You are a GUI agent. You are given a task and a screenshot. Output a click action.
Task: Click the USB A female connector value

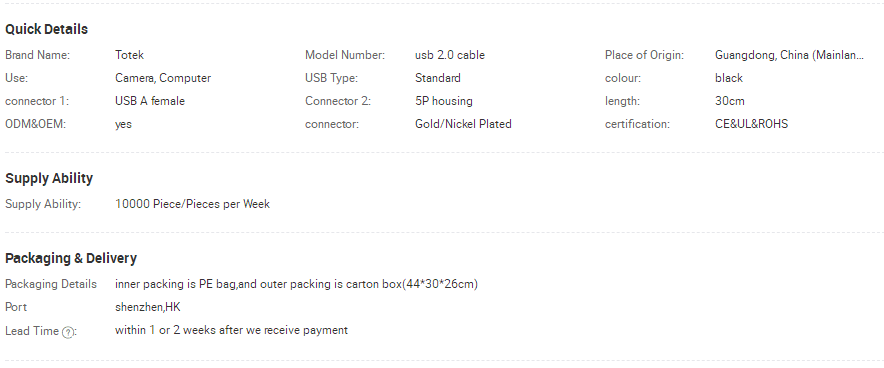pyautogui.click(x=150, y=101)
